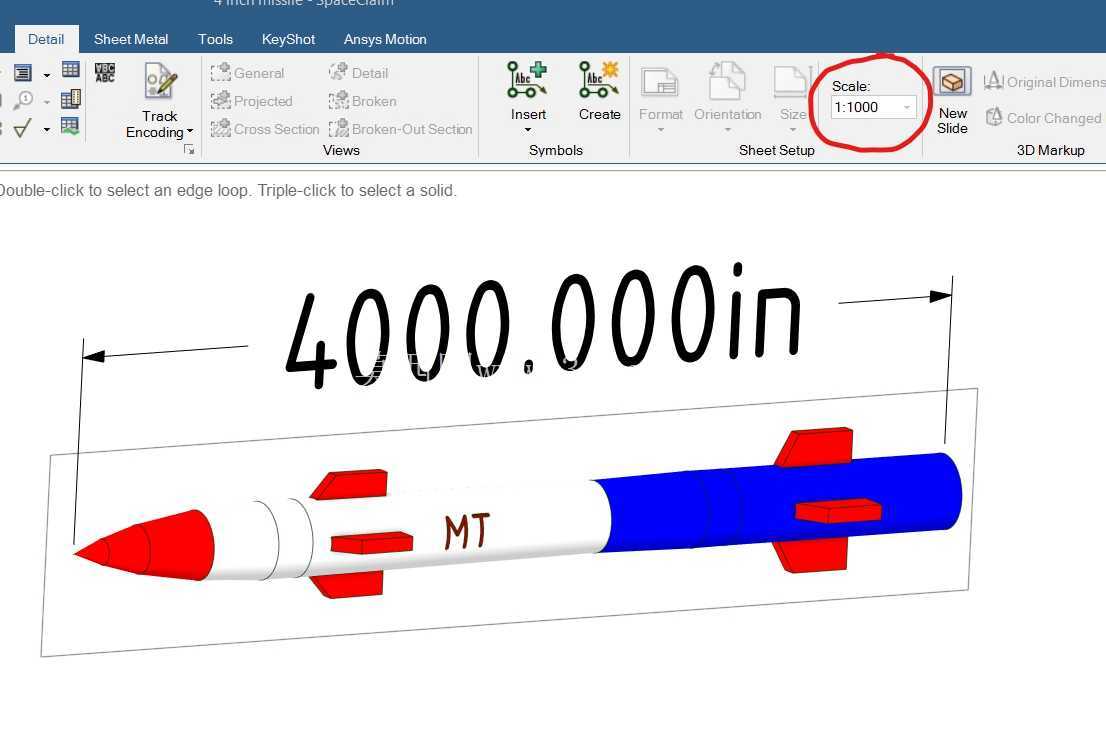The width and height of the screenshot is (1106, 746).
Task: Switch to the KeyShot ribbon tab
Action: pyautogui.click(x=288, y=39)
